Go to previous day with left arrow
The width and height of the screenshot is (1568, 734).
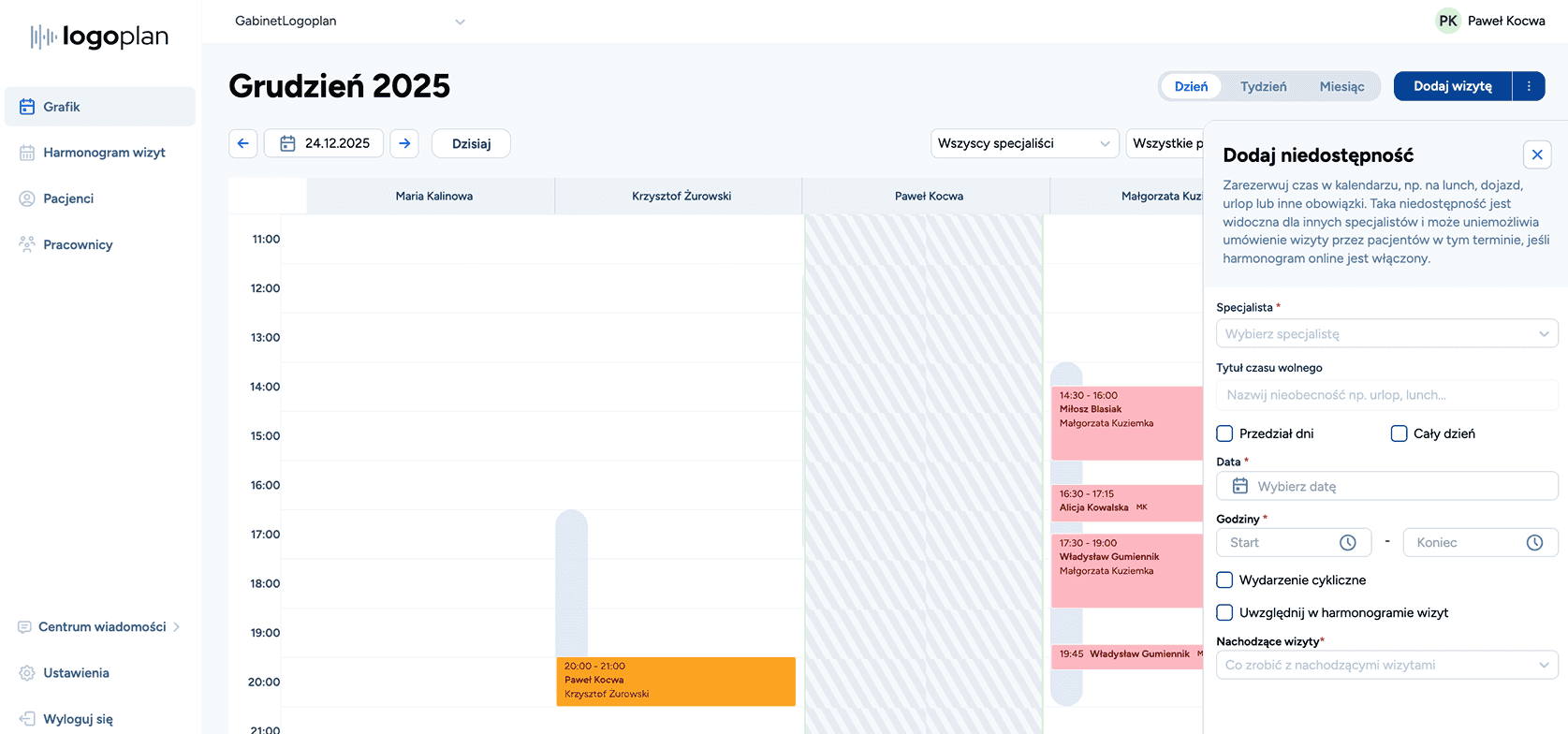[243, 143]
